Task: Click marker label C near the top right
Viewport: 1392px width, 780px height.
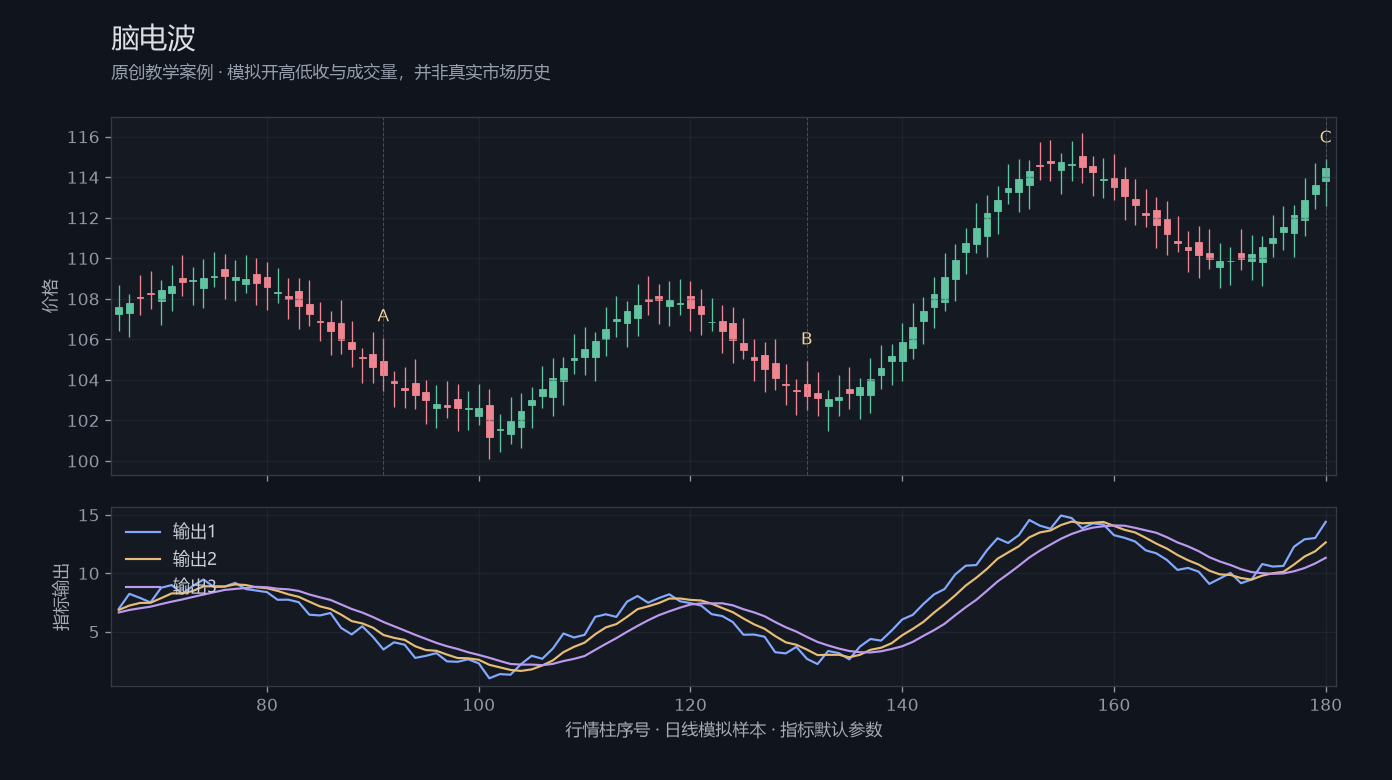Action: (1325, 137)
